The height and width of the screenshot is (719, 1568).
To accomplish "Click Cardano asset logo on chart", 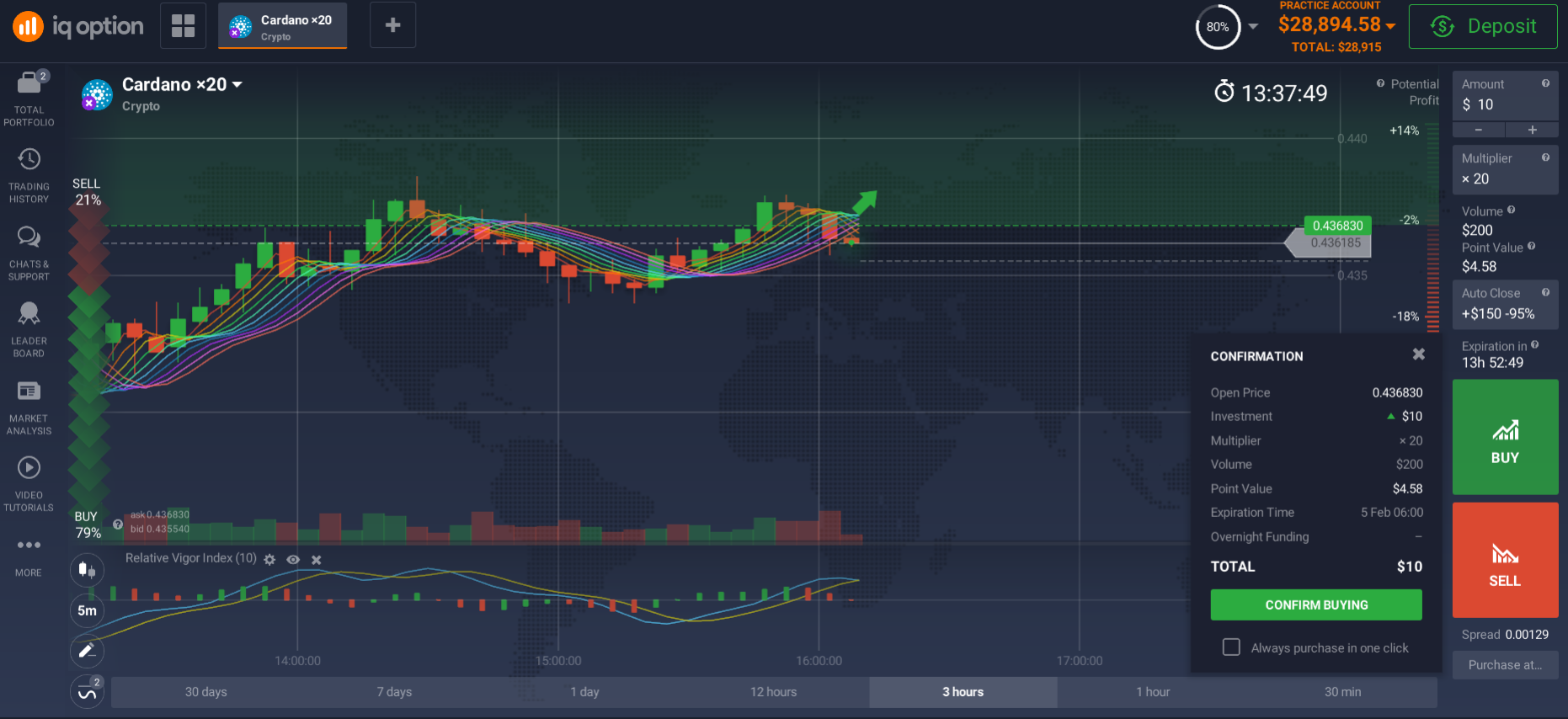I will point(97,94).
